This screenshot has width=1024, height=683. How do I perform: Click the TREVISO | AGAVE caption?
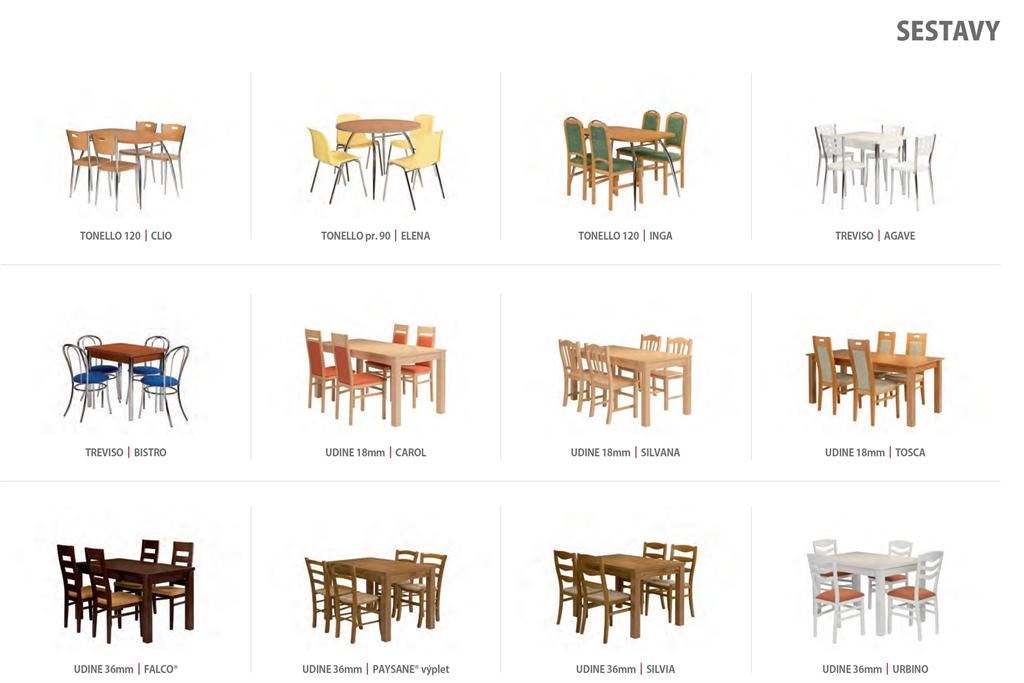click(875, 236)
